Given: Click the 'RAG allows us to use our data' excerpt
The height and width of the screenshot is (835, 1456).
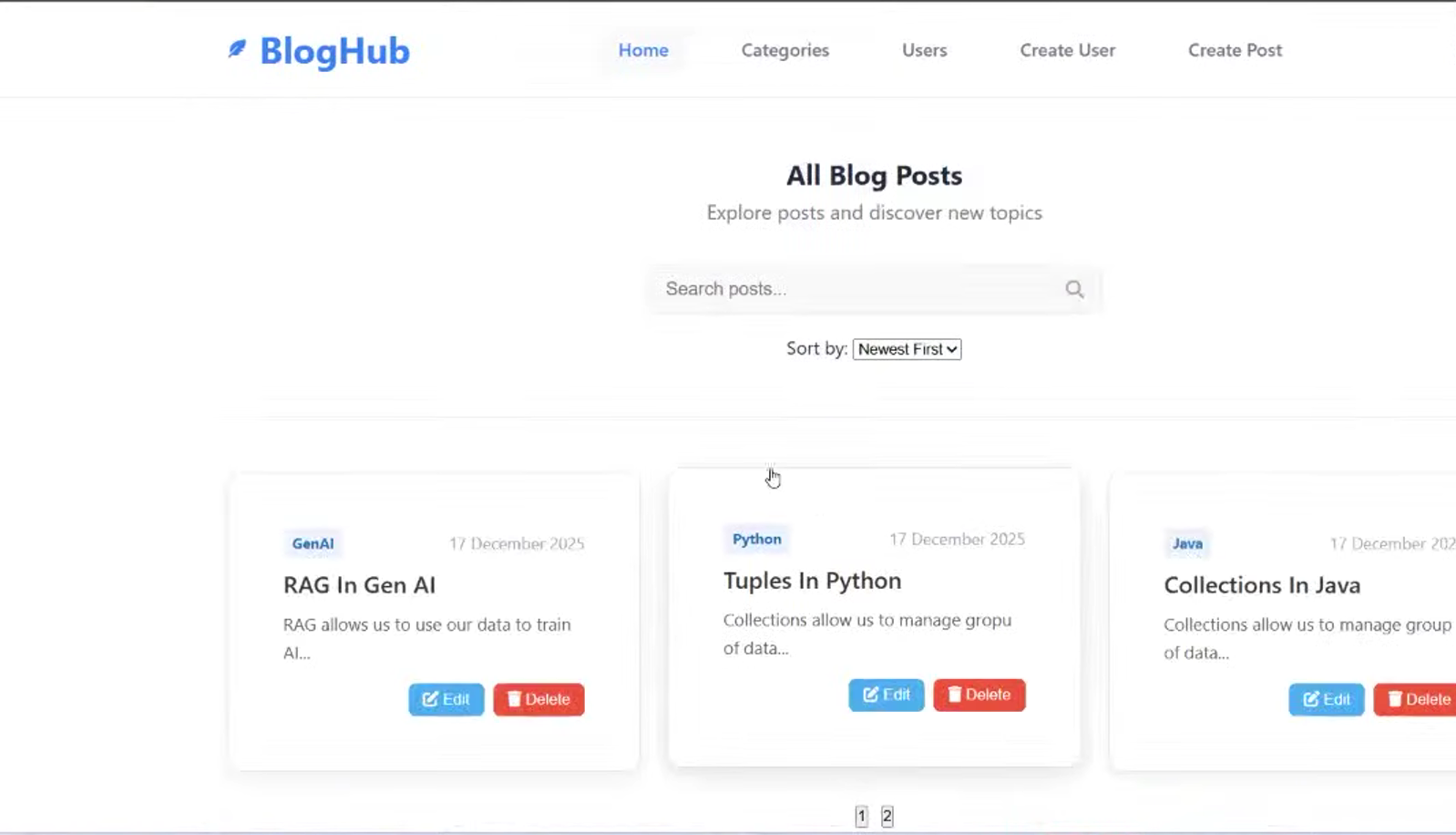Looking at the screenshot, I should 426,638.
